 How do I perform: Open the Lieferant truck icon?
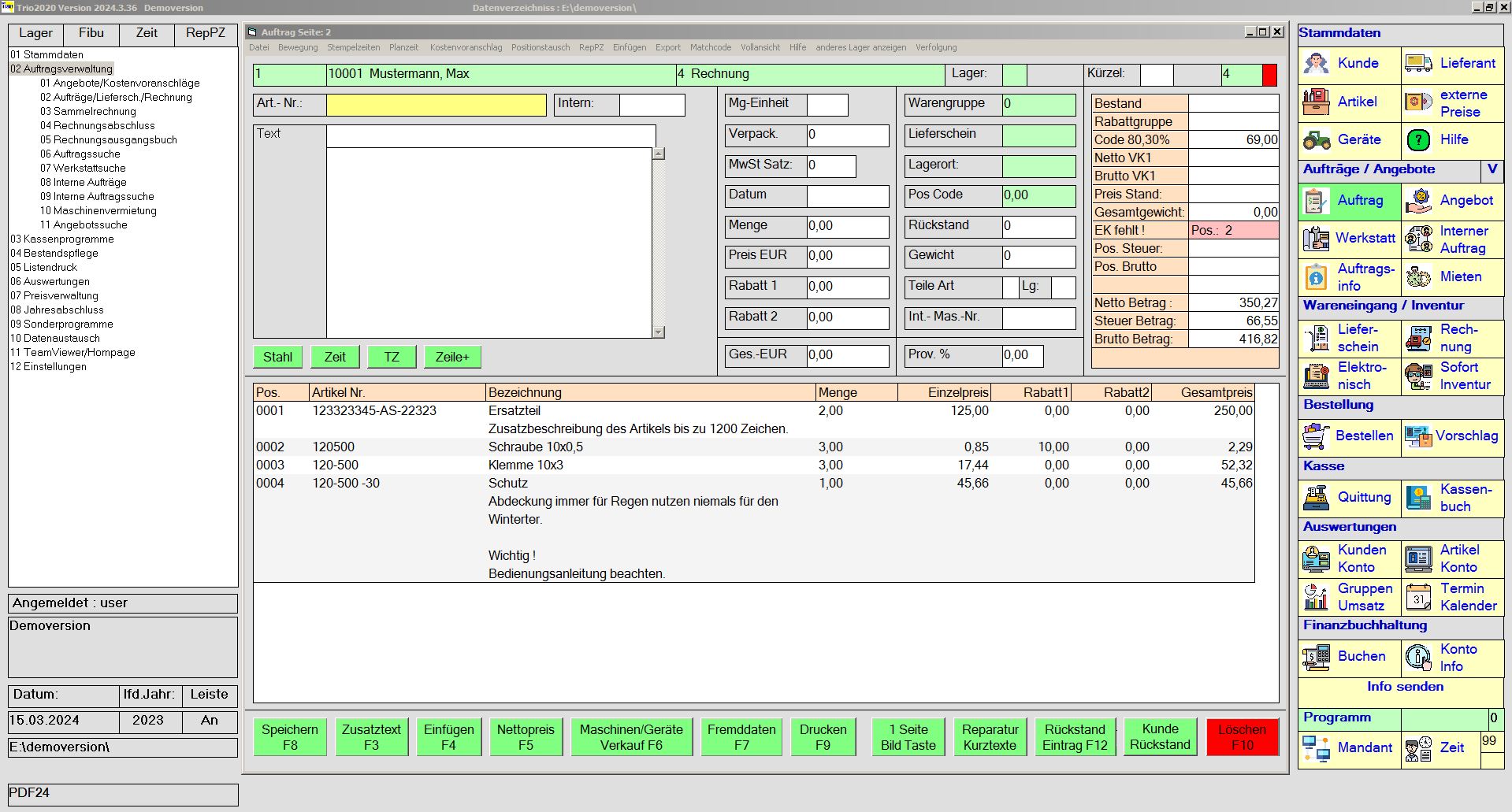(x=1418, y=64)
